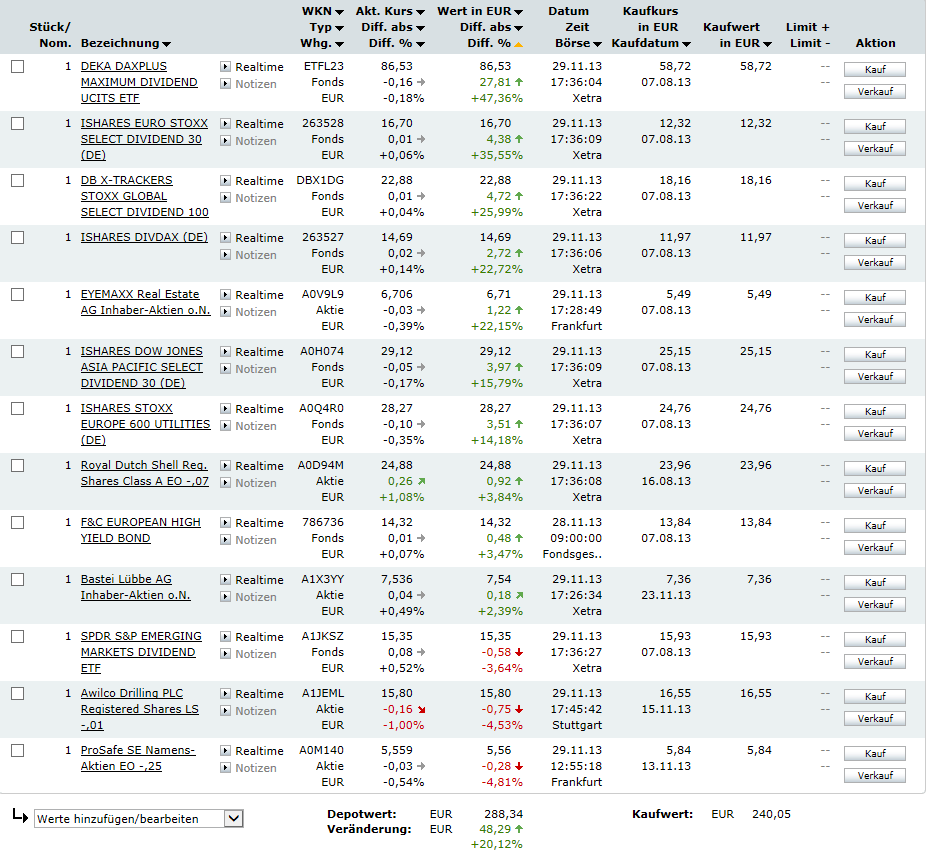Select checkbox for EYEMAXX Real Estate
This screenshot has width=929, height=865.
tap(18, 294)
